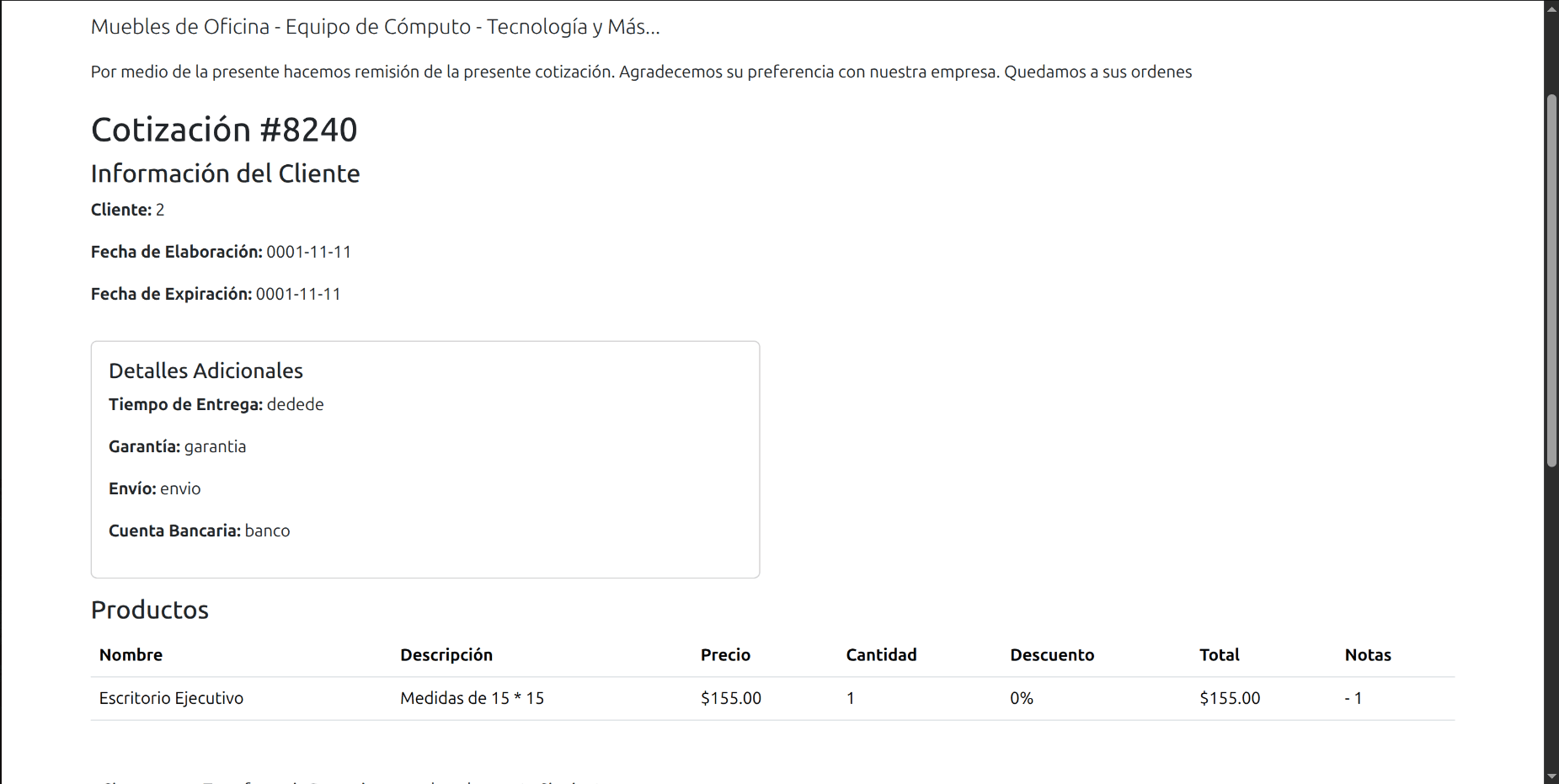
Task: Click the vertical scrollbar thumb
Action: click(1551, 280)
